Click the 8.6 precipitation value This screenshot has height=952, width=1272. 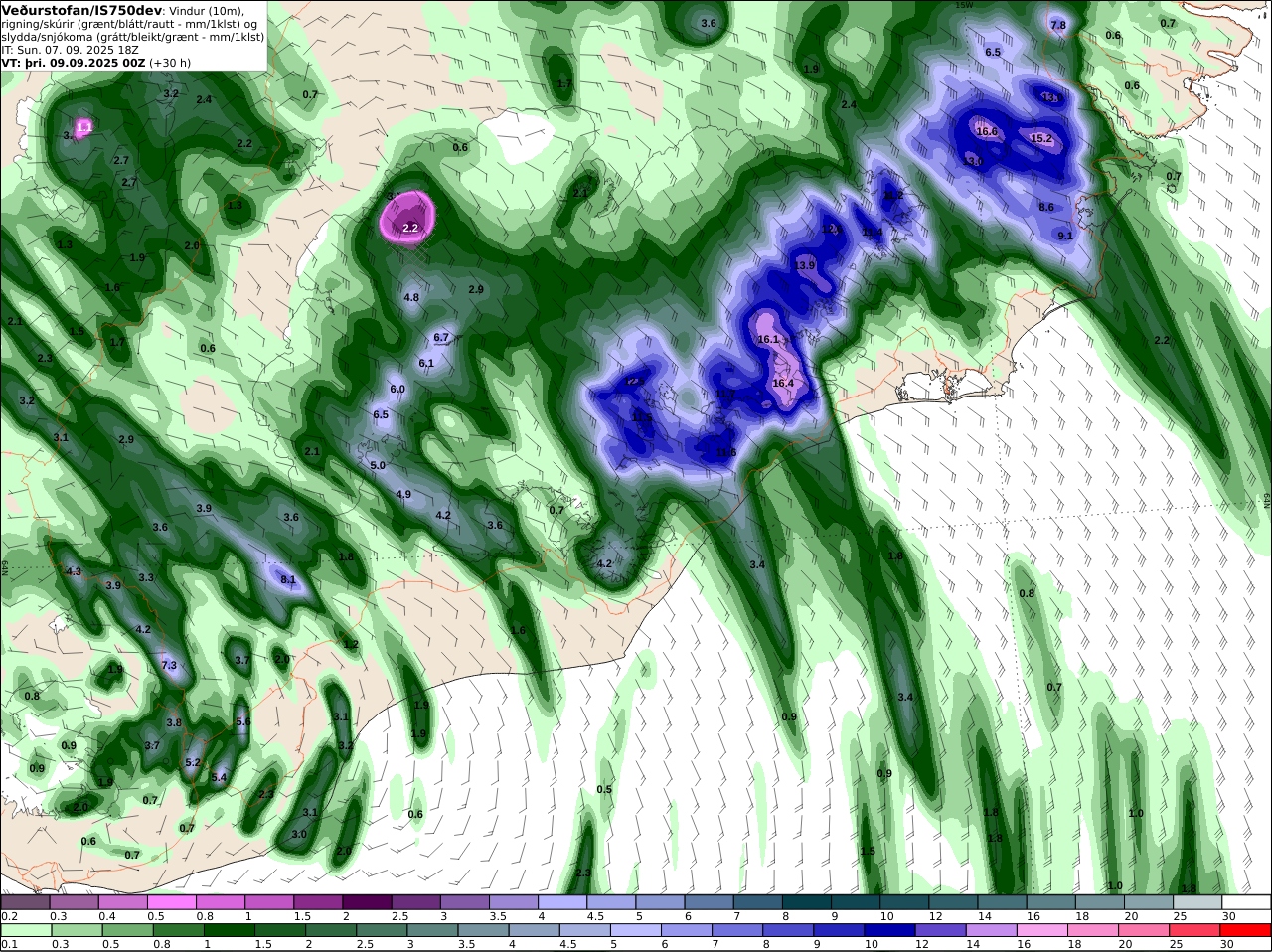1046,207
